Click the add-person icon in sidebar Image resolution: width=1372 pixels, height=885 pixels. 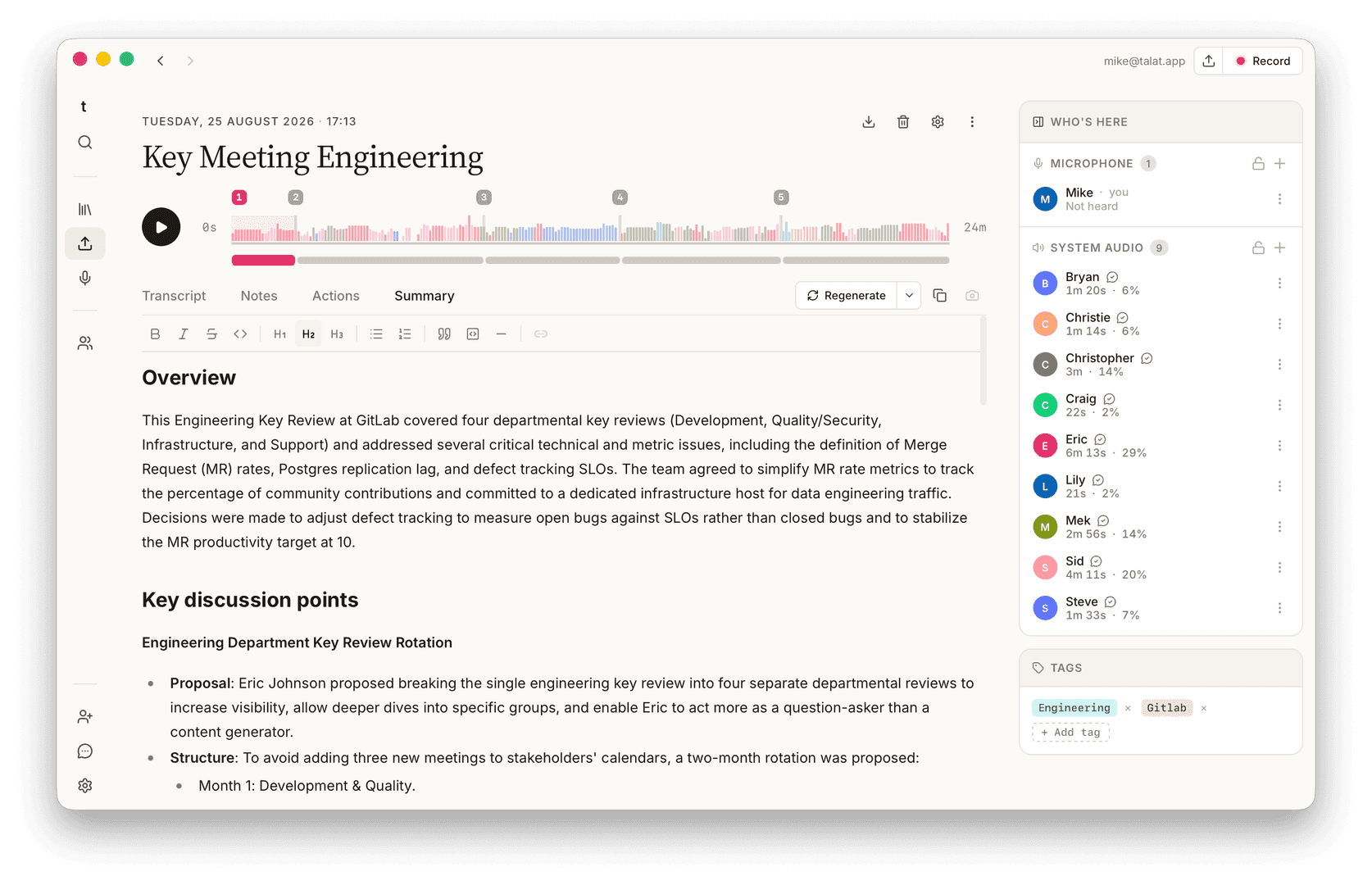[85, 717]
